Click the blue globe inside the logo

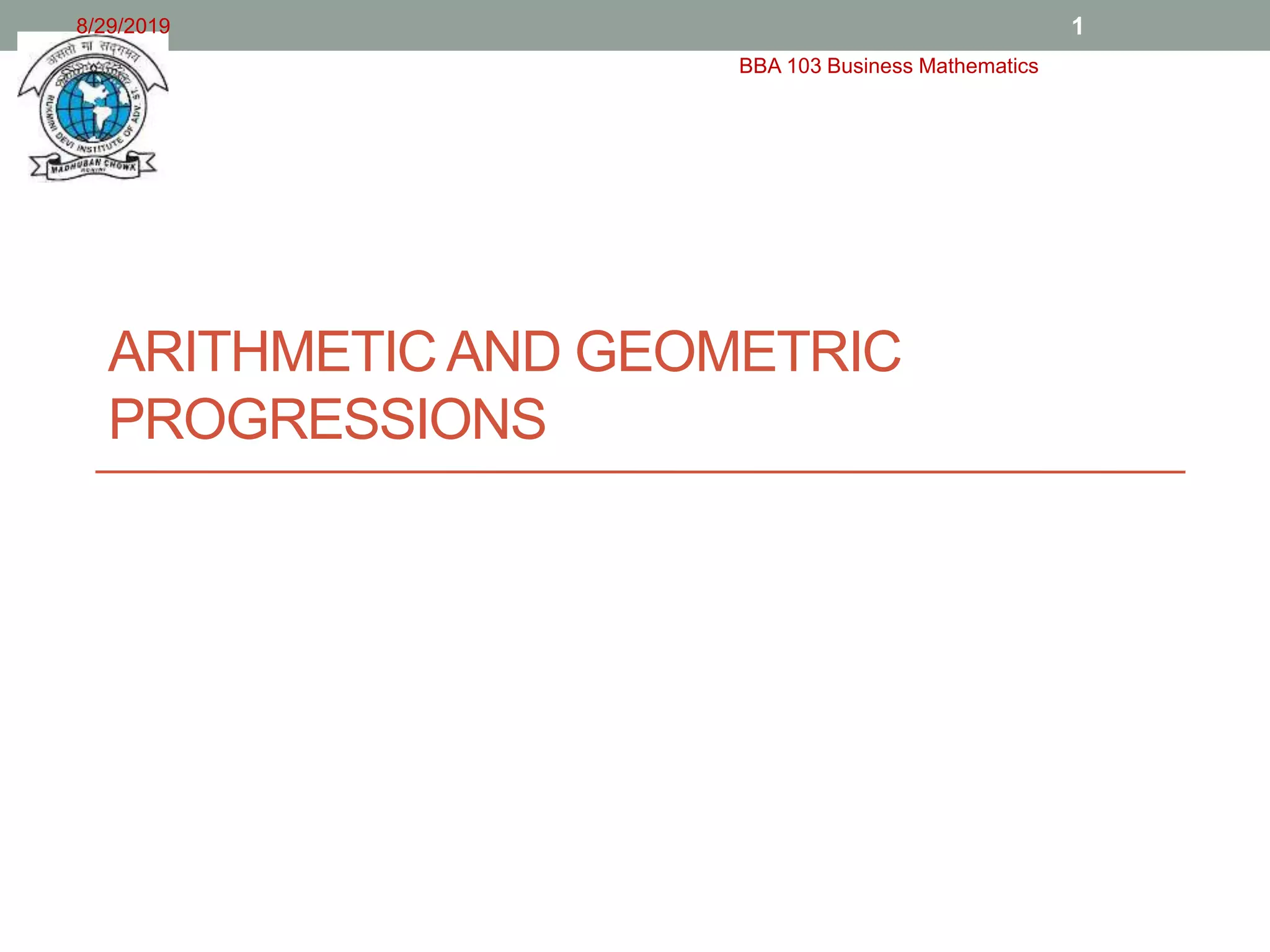point(93,107)
